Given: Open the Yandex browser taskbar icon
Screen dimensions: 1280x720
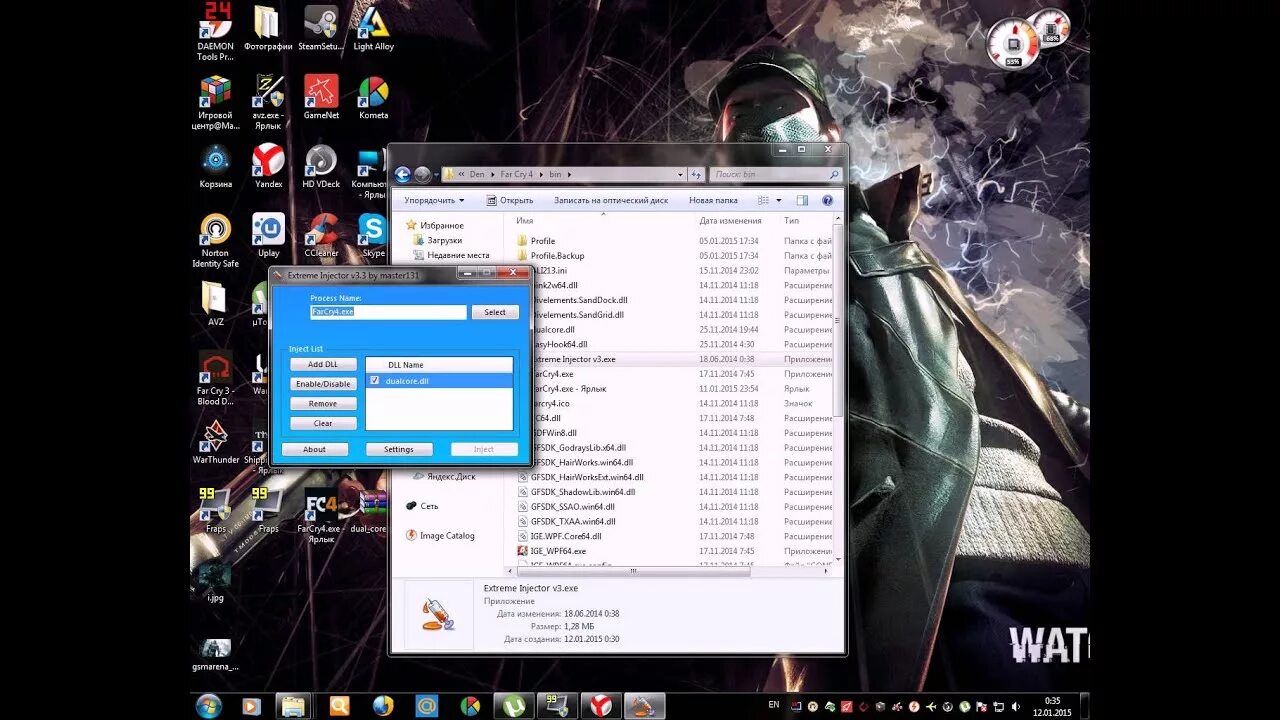Looking at the screenshot, I should (x=600, y=705).
